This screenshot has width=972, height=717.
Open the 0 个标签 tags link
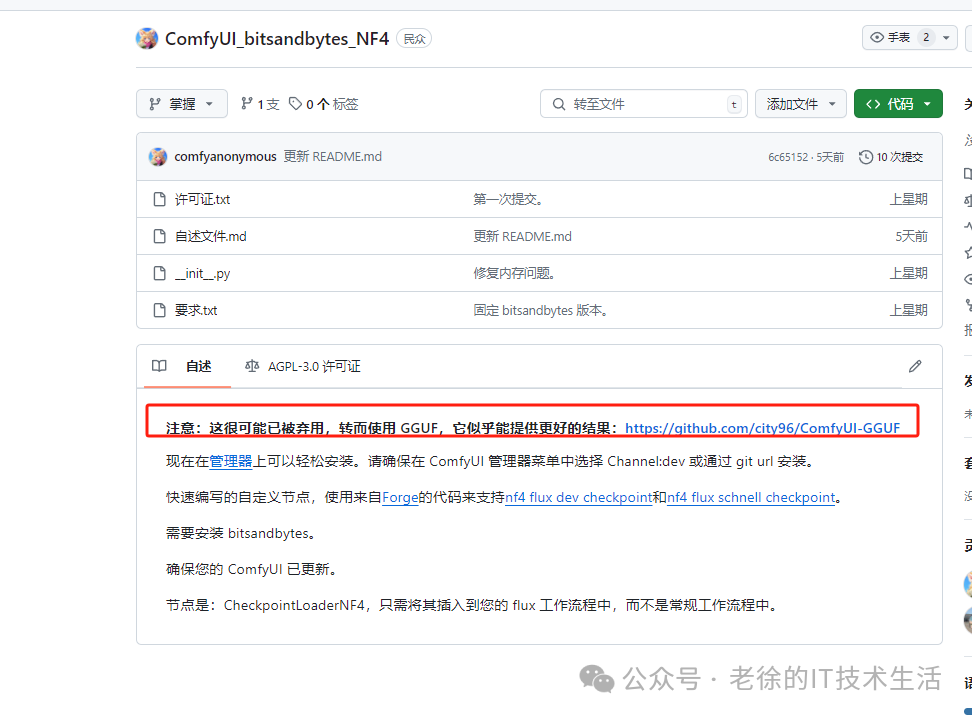click(x=324, y=104)
